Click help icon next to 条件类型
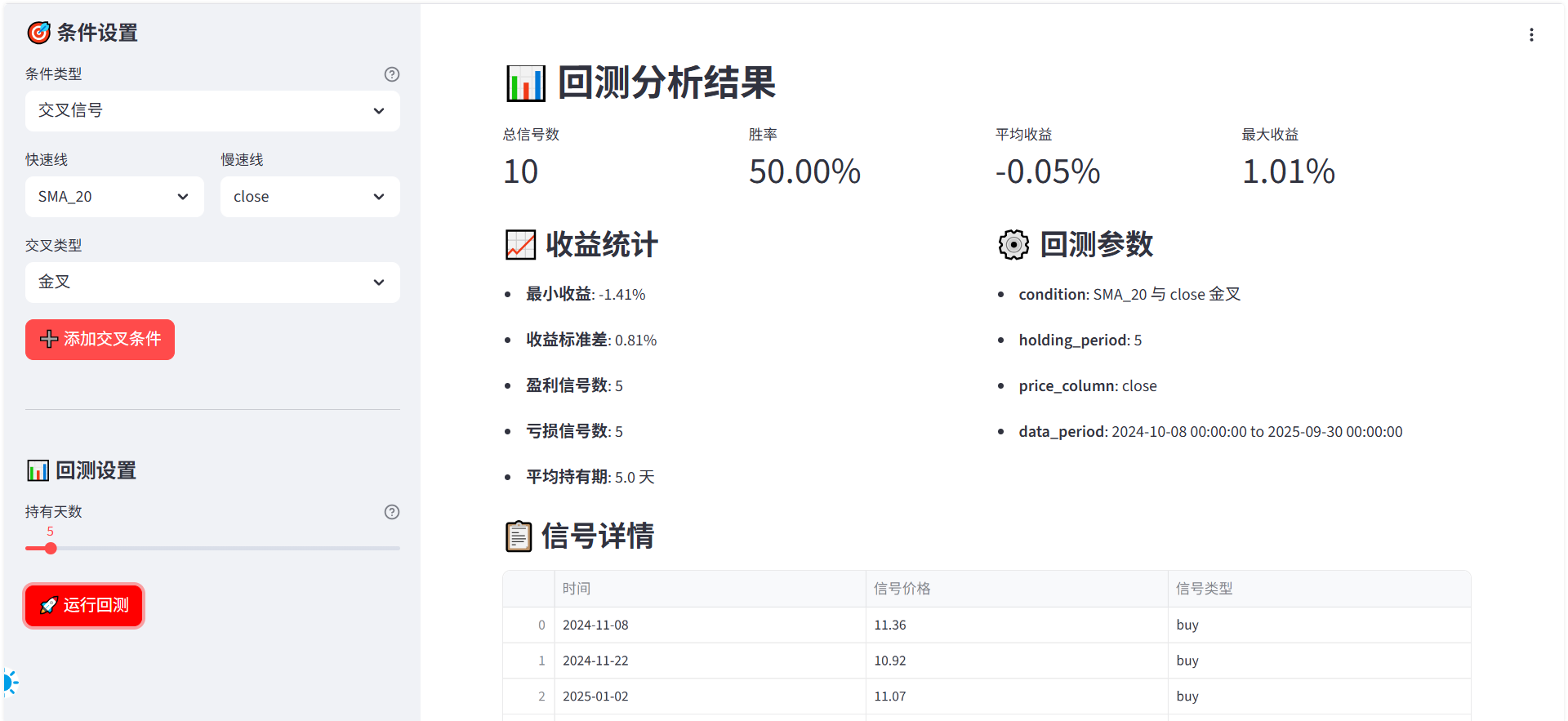This screenshot has height=721, width=1568. coord(392,74)
